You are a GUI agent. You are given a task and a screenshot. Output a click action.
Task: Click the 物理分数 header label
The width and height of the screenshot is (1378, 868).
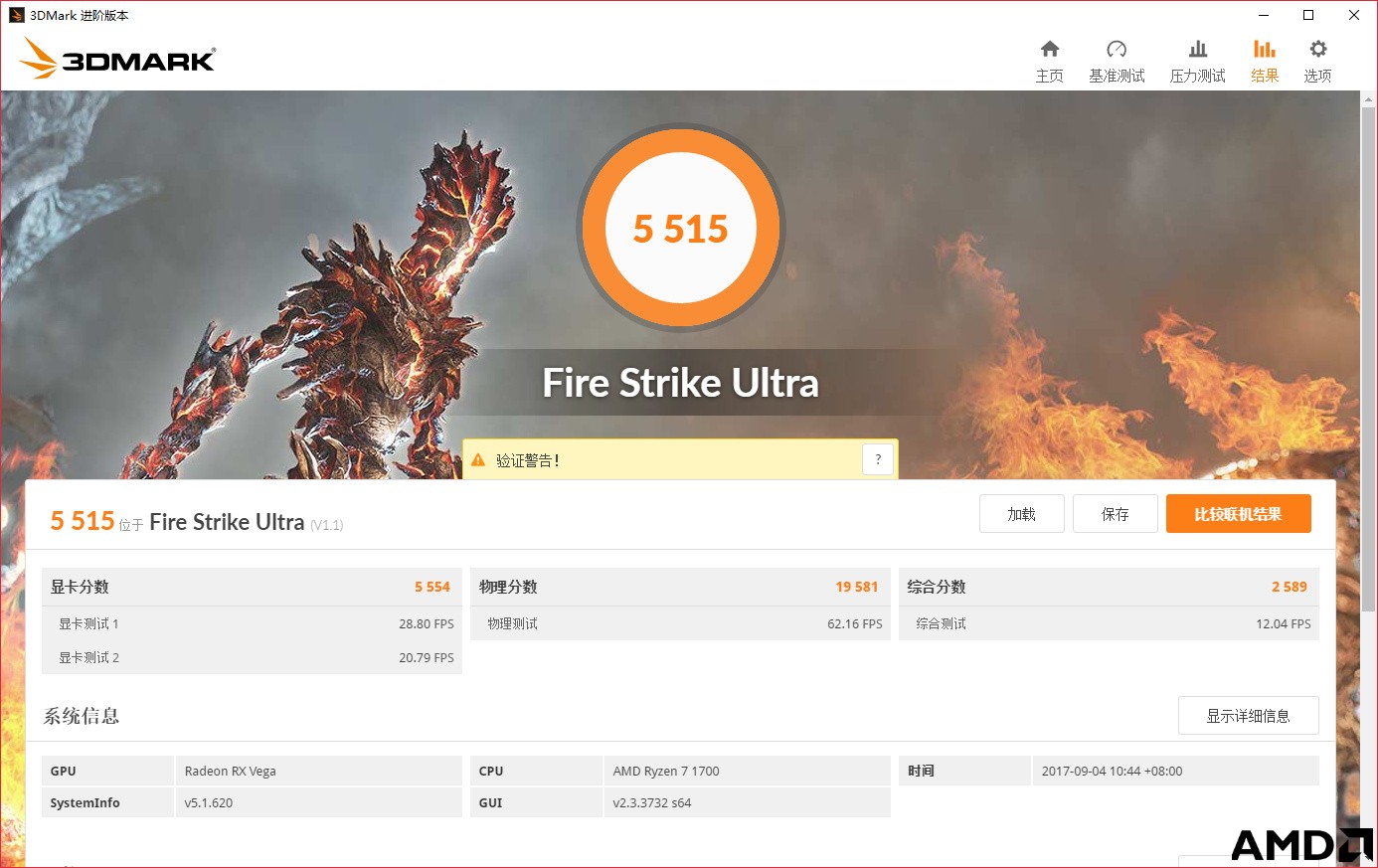[508, 587]
